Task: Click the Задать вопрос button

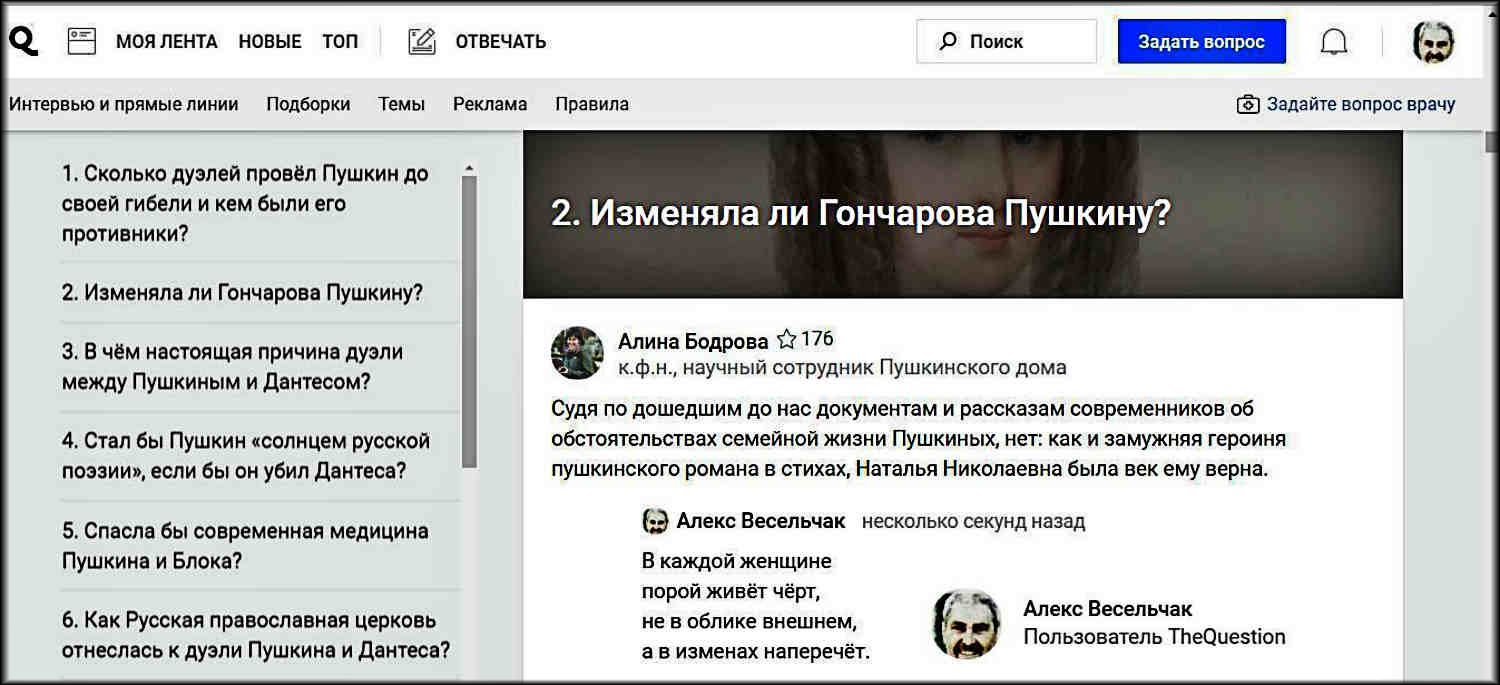Action: click(x=1201, y=42)
